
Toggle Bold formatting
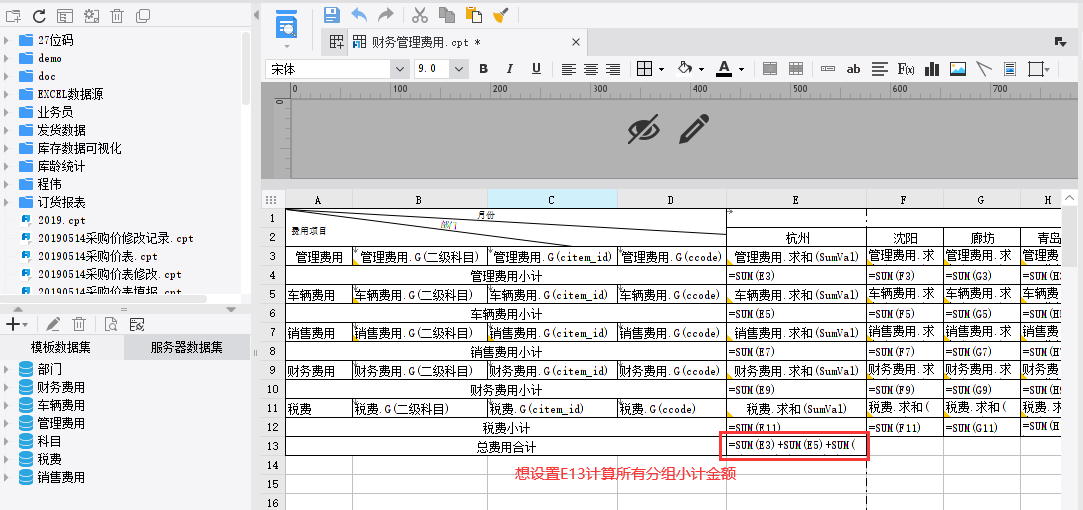click(484, 69)
